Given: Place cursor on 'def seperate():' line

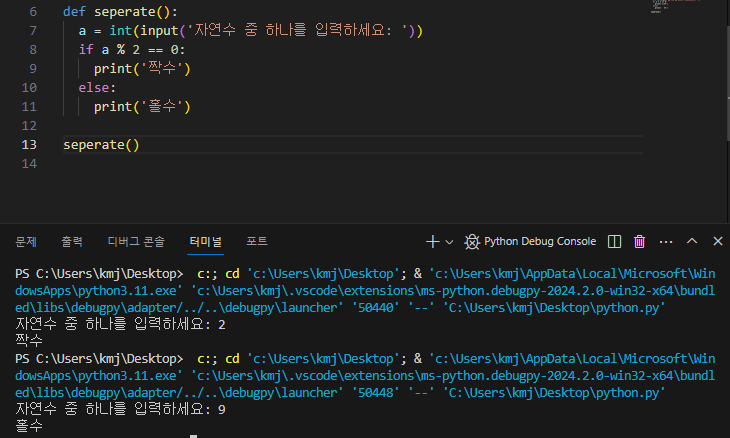Looking at the screenshot, I should pyautogui.click(x=120, y=12).
